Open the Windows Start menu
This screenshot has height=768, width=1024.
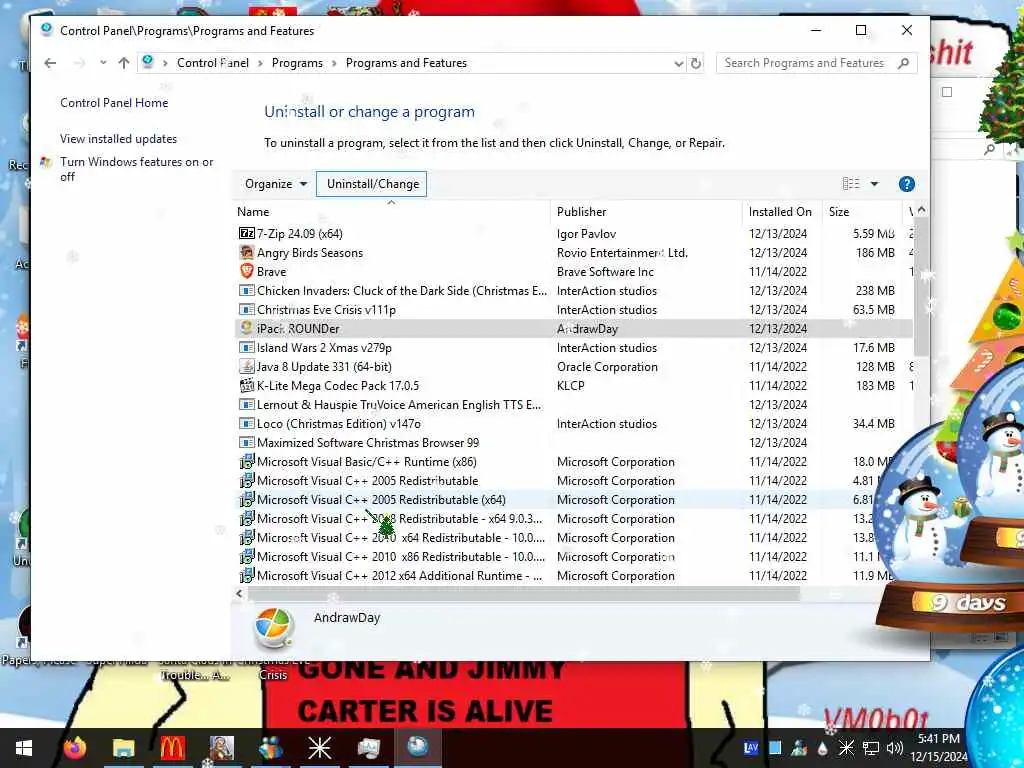(24, 748)
